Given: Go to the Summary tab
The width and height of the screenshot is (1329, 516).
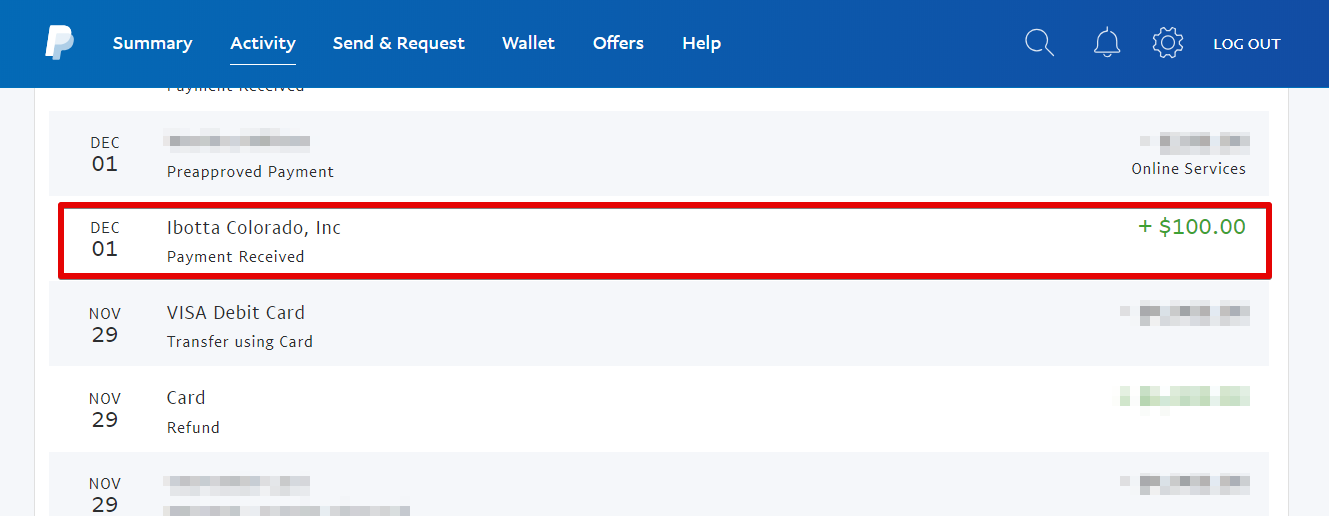Looking at the screenshot, I should click(152, 43).
